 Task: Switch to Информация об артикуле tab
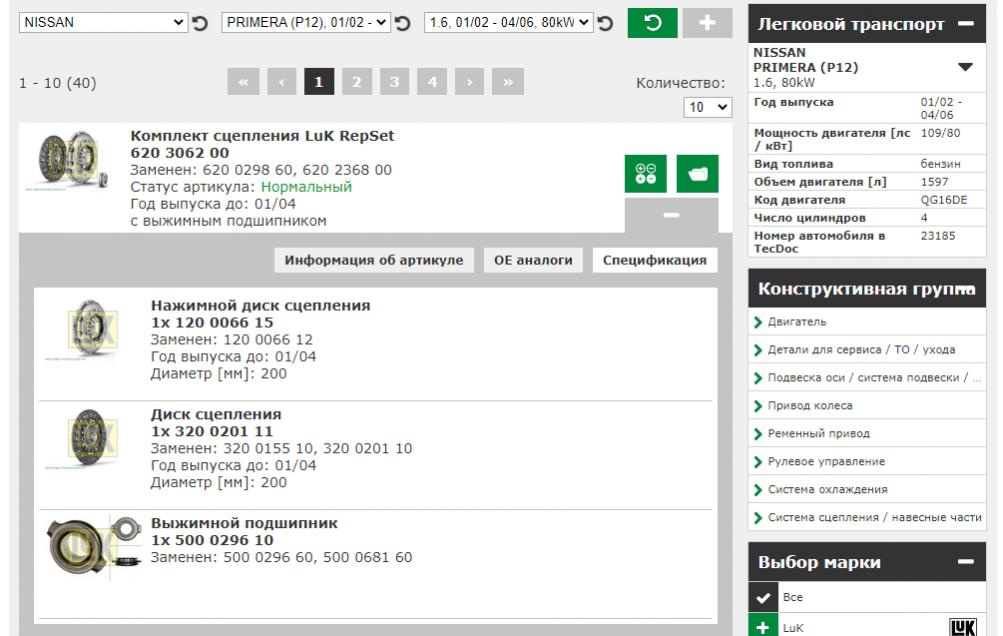point(374,260)
